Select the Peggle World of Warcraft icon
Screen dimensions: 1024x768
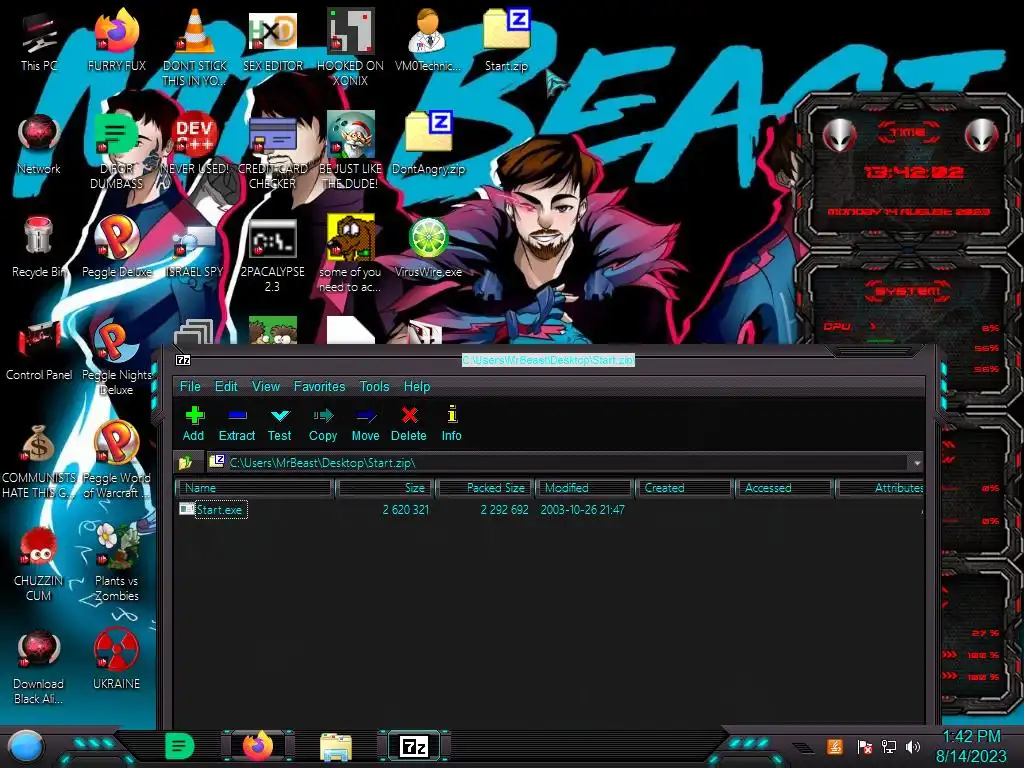point(116,461)
